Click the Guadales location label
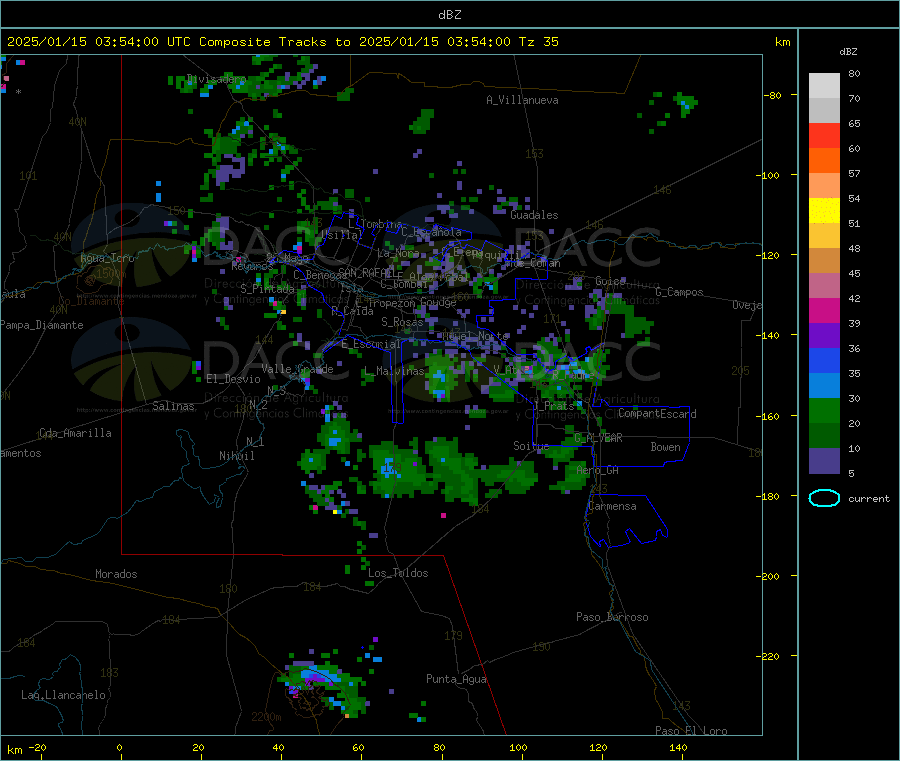Viewport: 900px width, 761px height. 534,215
